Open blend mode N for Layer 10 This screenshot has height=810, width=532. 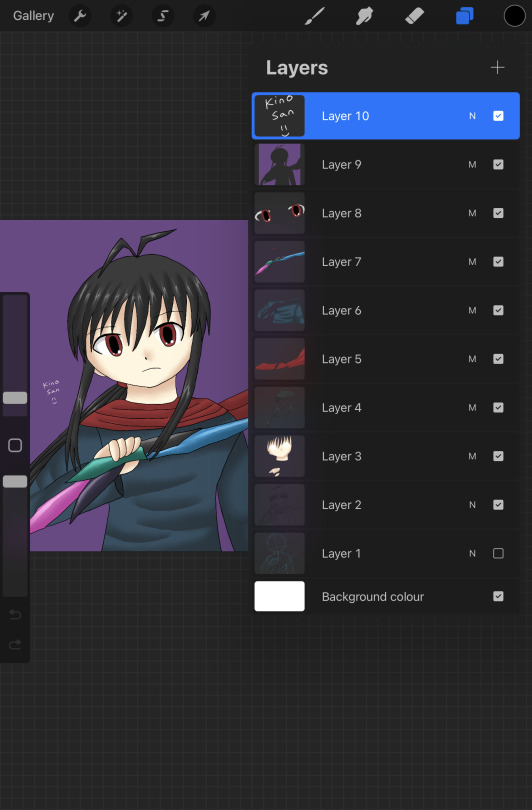point(472,116)
